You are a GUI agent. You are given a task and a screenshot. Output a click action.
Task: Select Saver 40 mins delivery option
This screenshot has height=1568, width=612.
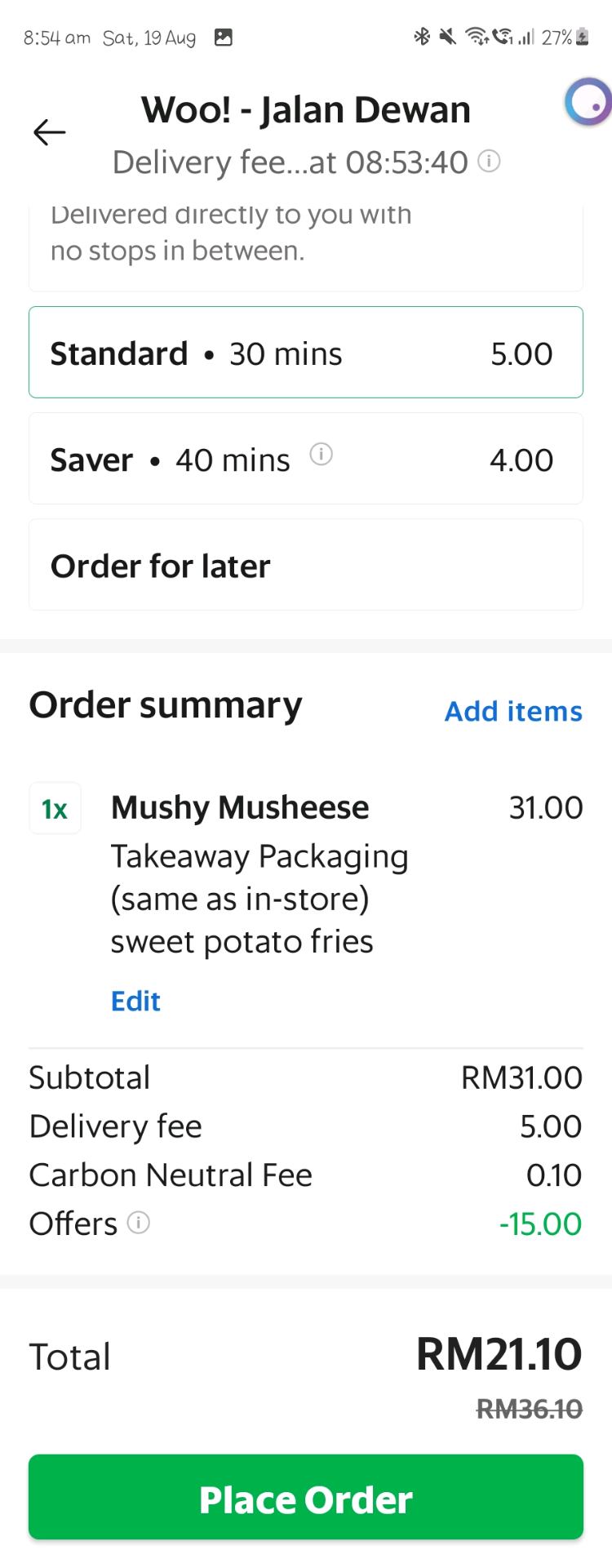(306, 459)
